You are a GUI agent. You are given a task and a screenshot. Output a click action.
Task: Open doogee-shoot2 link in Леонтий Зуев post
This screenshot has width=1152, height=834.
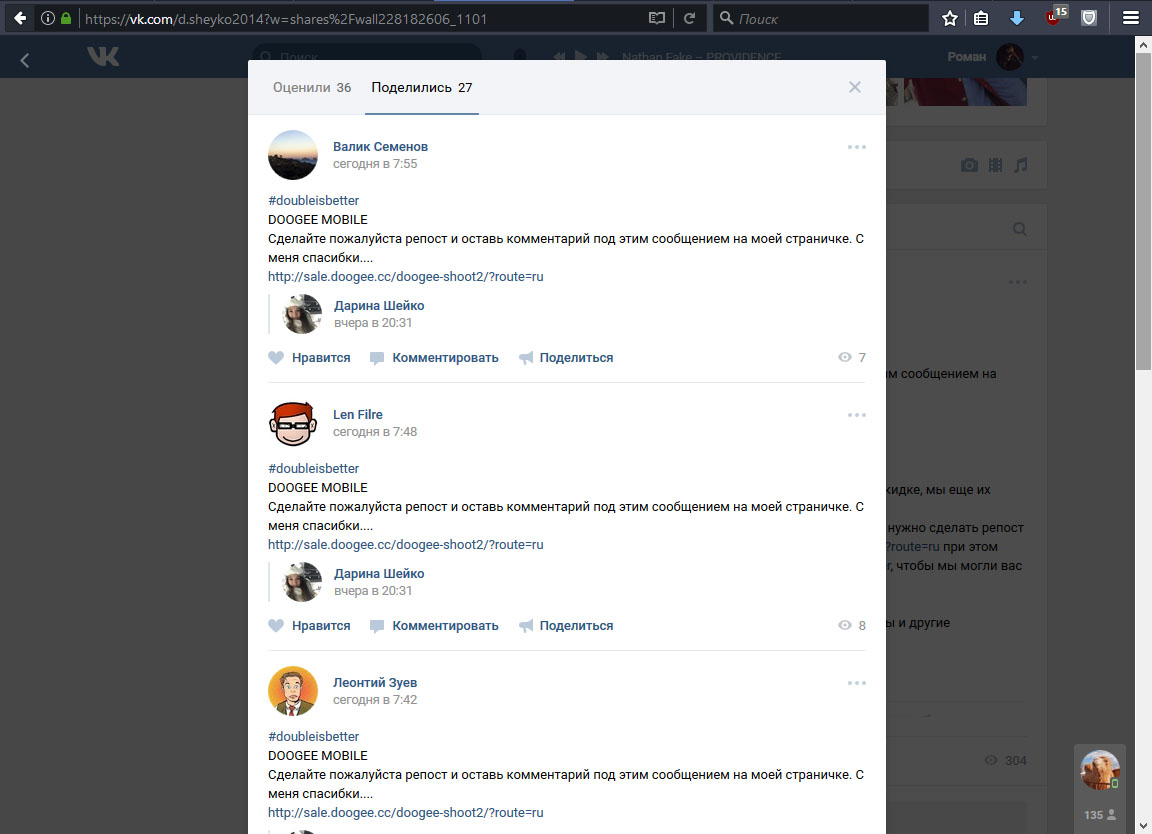406,813
